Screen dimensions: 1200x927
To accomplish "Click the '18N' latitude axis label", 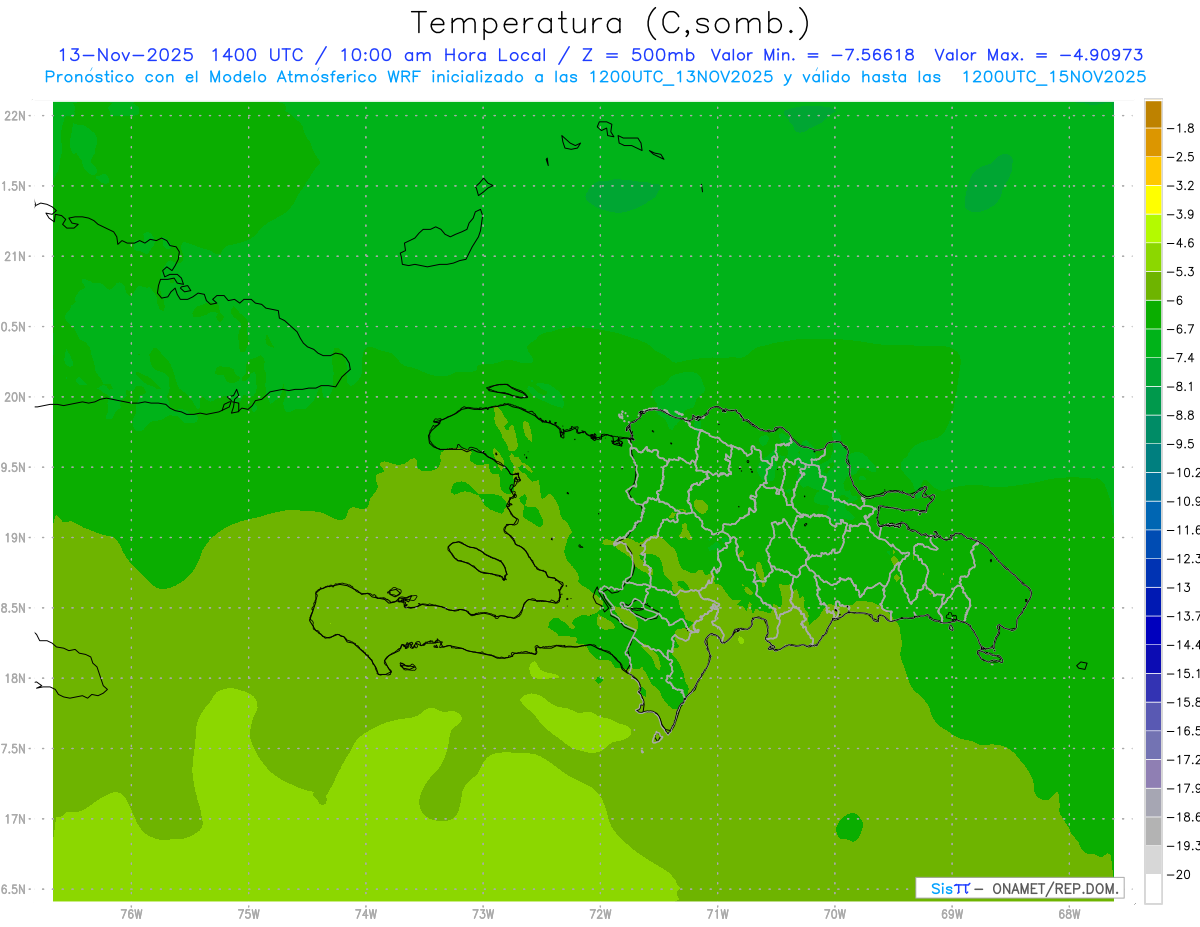I will [15, 678].
